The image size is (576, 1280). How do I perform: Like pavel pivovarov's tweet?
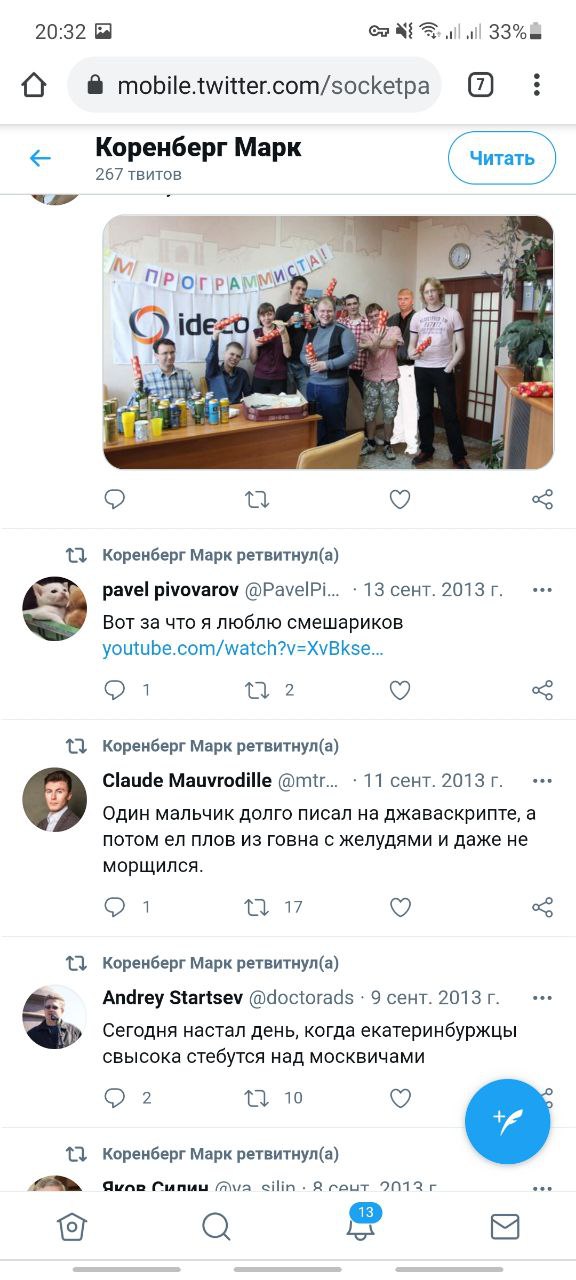400,690
